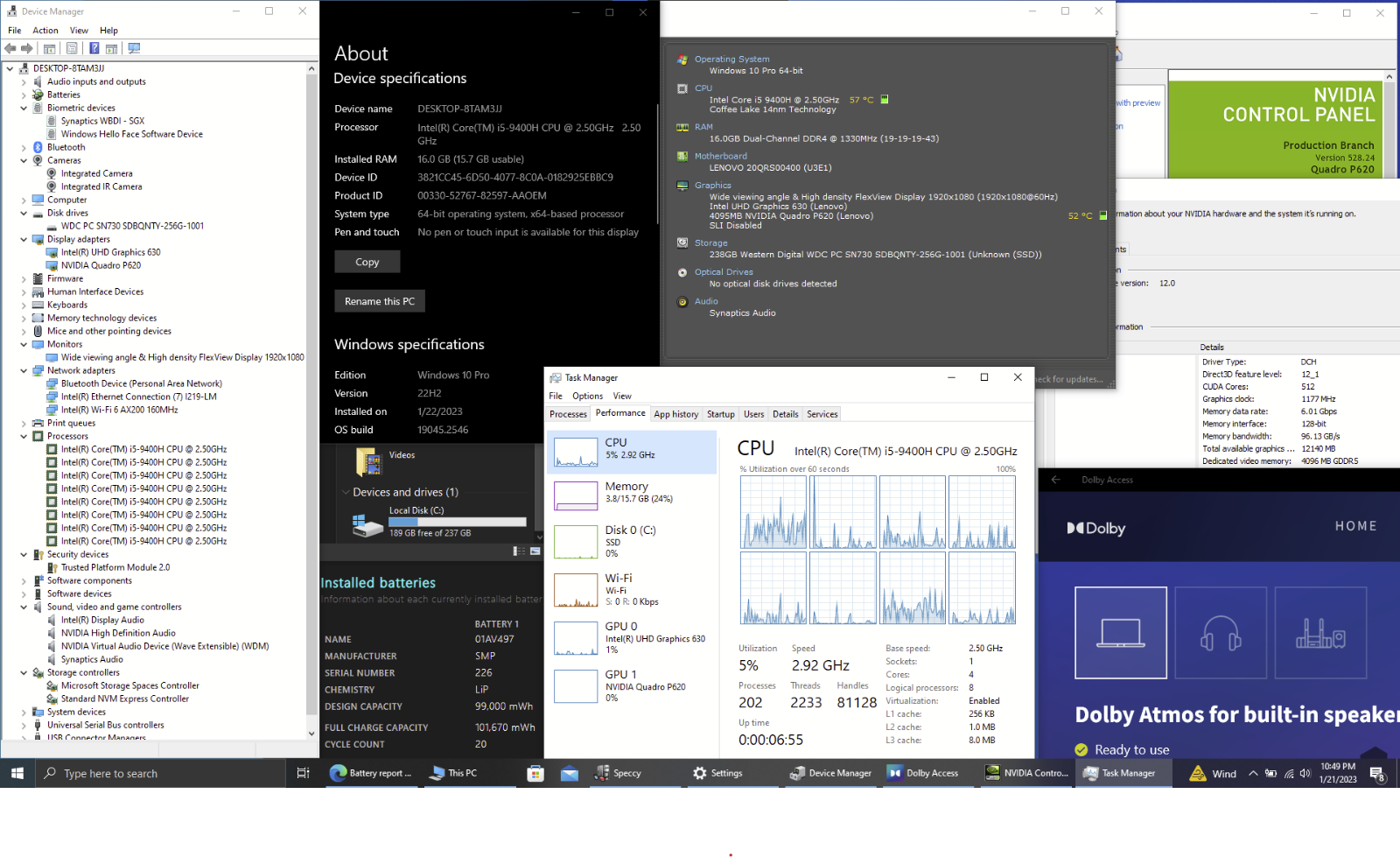The height and width of the screenshot is (857, 1400).
Task: Toggle the action pane icon in Device Manager
Action: click(111, 48)
